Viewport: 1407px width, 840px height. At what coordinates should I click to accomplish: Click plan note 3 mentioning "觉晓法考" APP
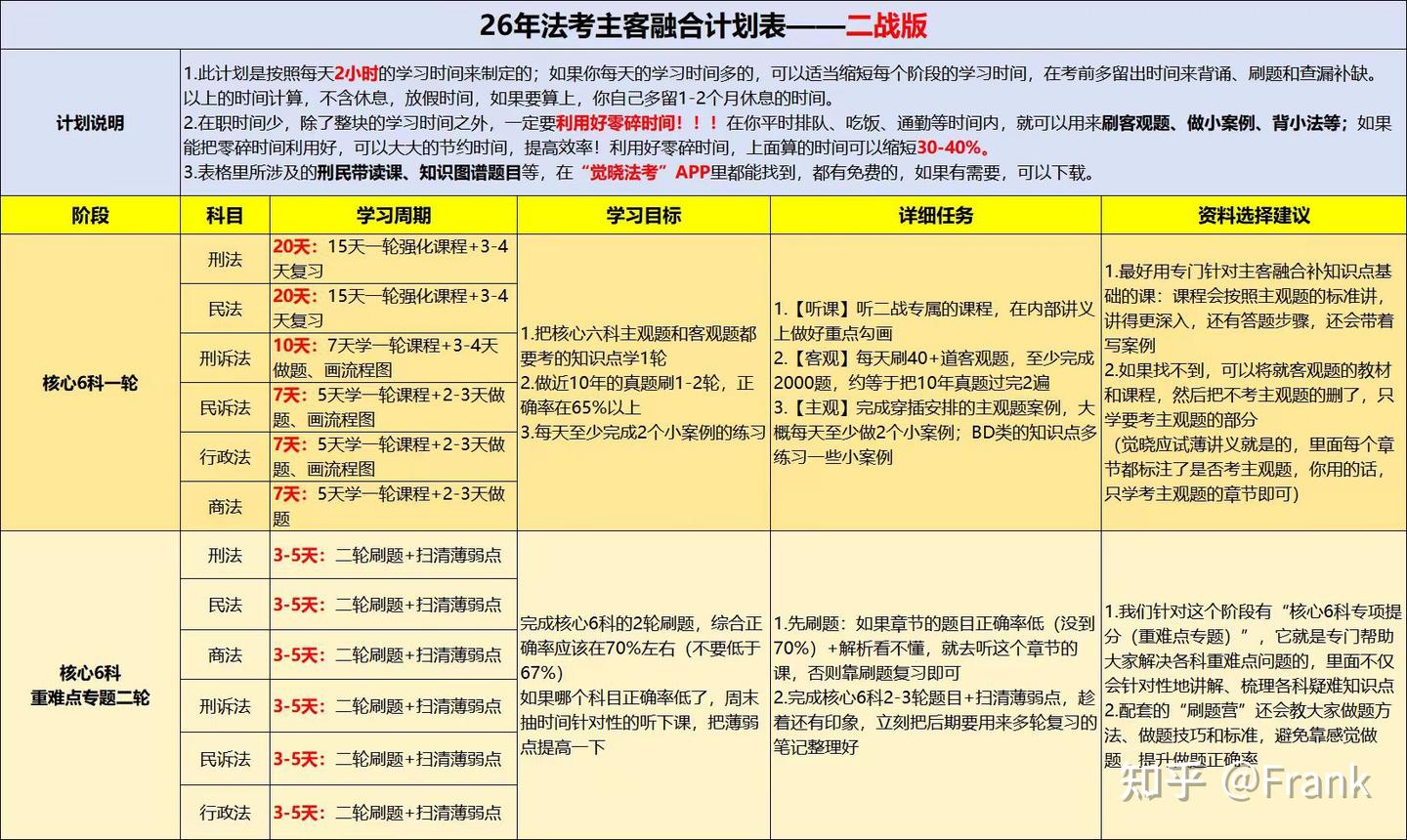(x=638, y=173)
